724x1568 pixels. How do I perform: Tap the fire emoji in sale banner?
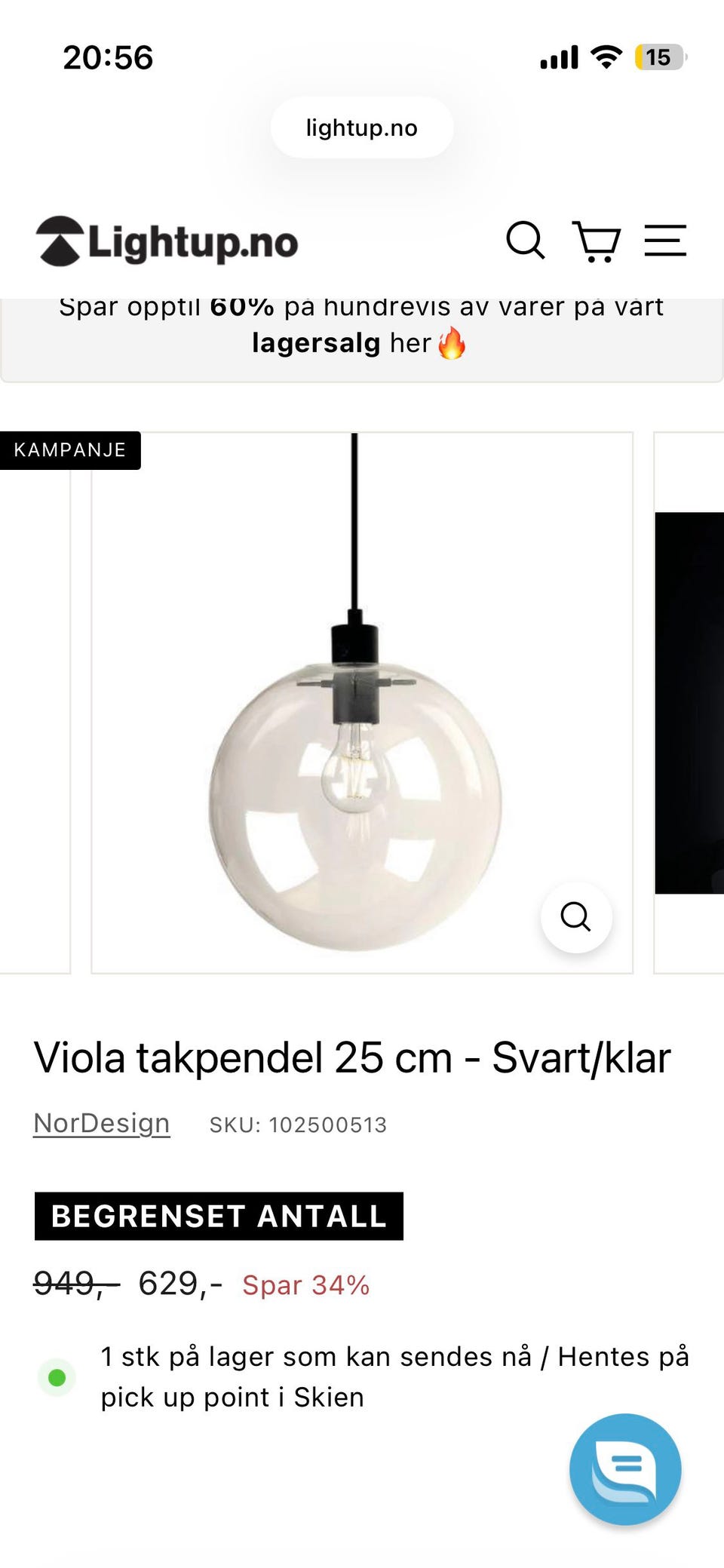click(452, 343)
